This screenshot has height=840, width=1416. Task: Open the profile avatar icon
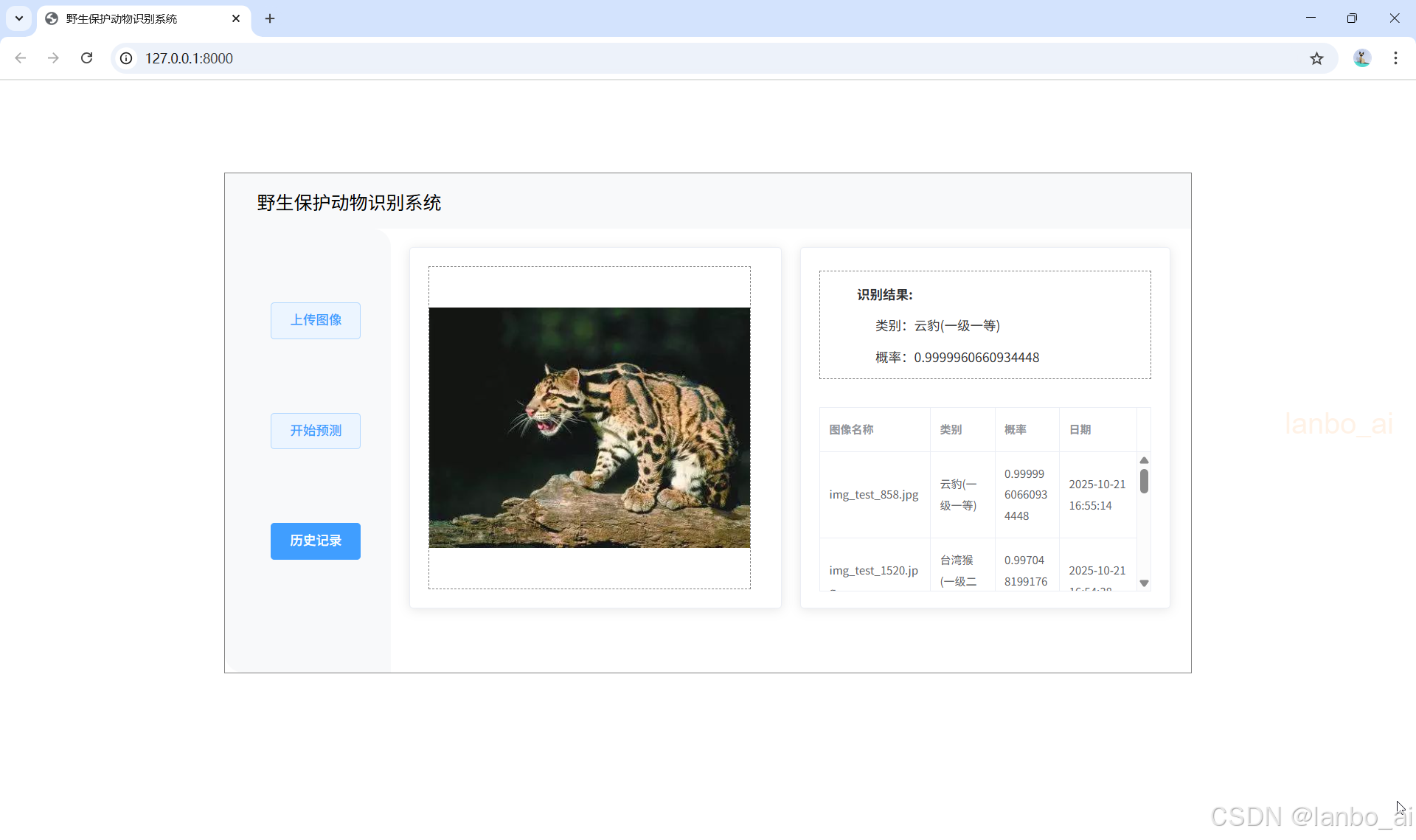[1361, 58]
